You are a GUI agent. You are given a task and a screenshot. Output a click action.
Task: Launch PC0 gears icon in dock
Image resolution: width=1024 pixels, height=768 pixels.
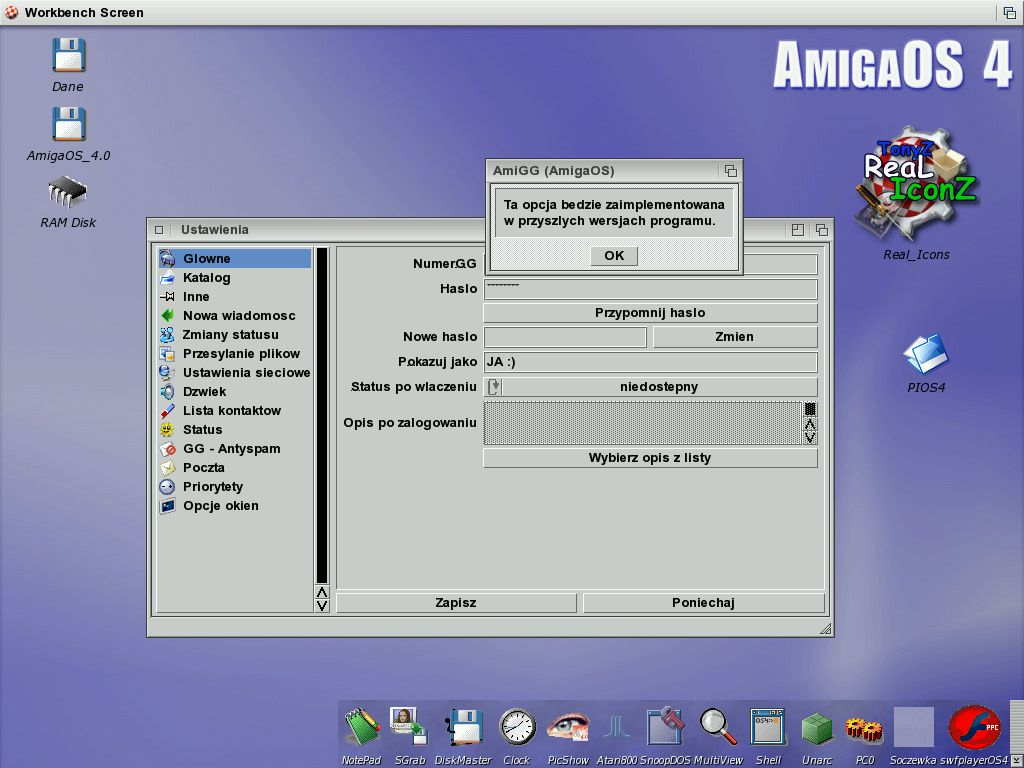(864, 730)
